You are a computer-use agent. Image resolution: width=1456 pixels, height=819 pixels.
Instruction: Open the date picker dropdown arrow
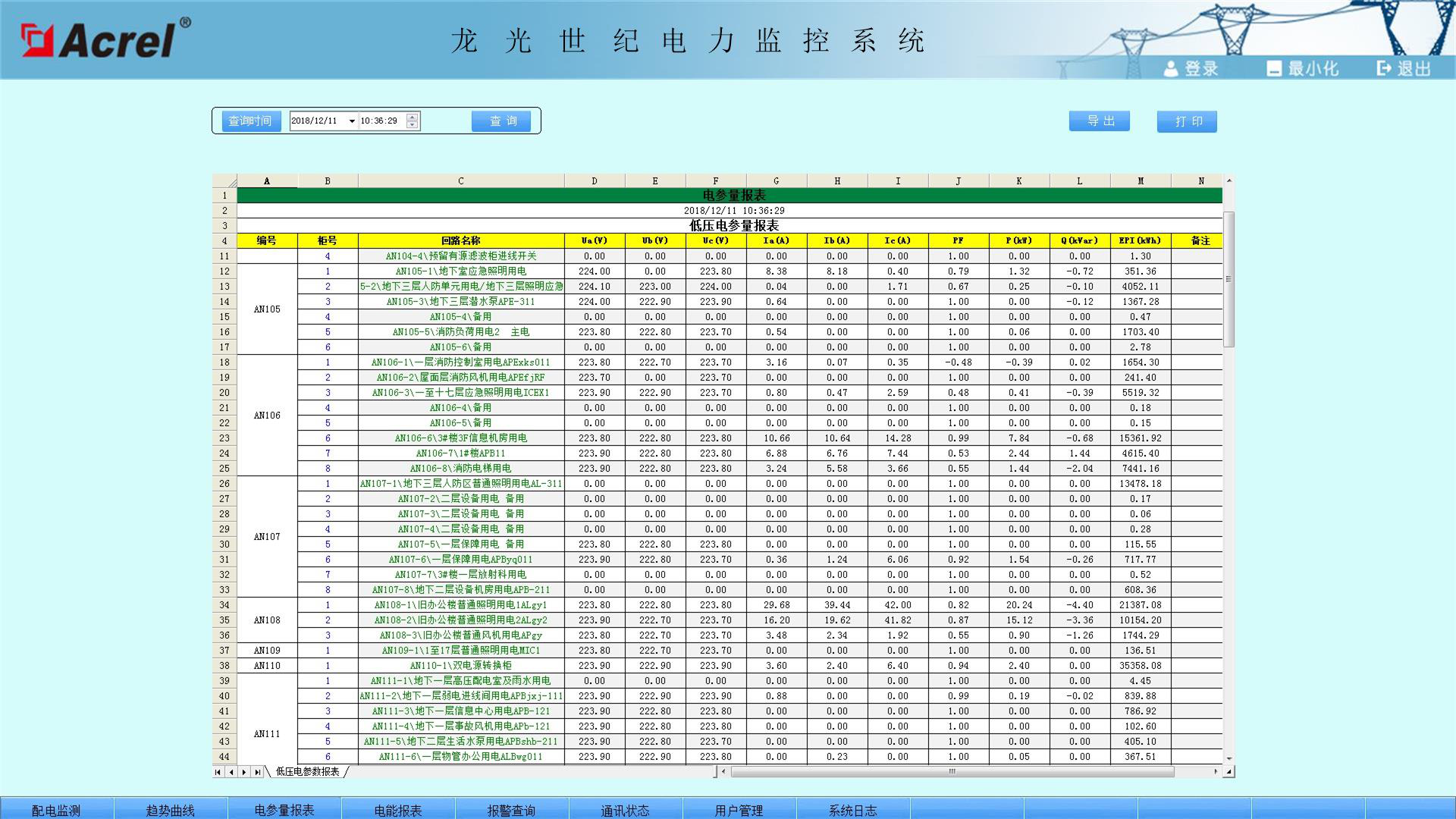point(352,121)
